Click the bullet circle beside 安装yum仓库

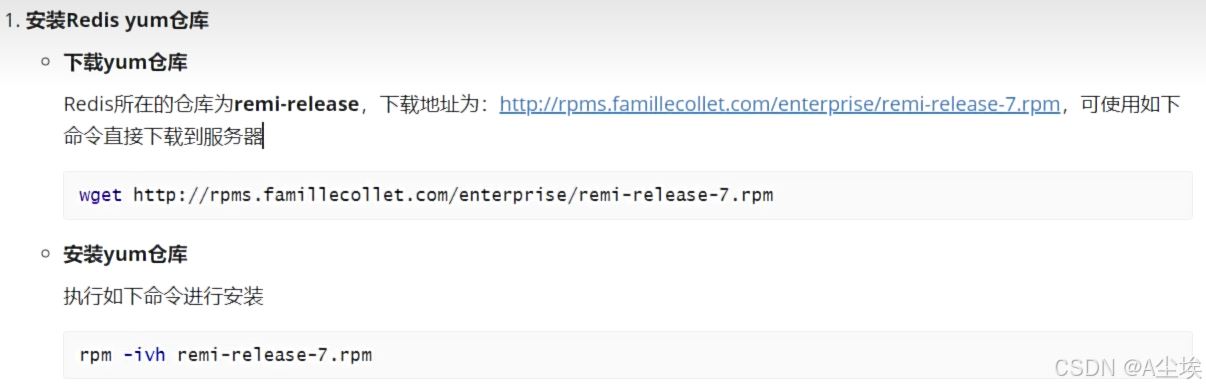(x=45, y=254)
